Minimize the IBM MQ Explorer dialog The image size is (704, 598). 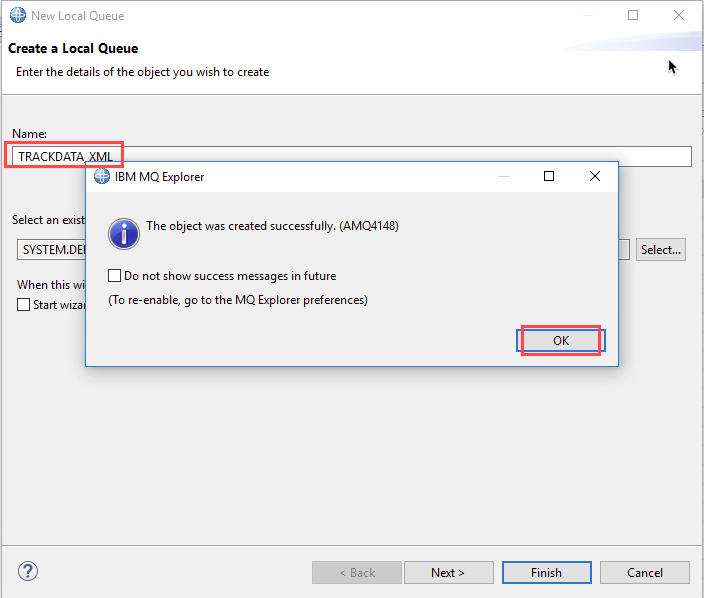pos(504,176)
